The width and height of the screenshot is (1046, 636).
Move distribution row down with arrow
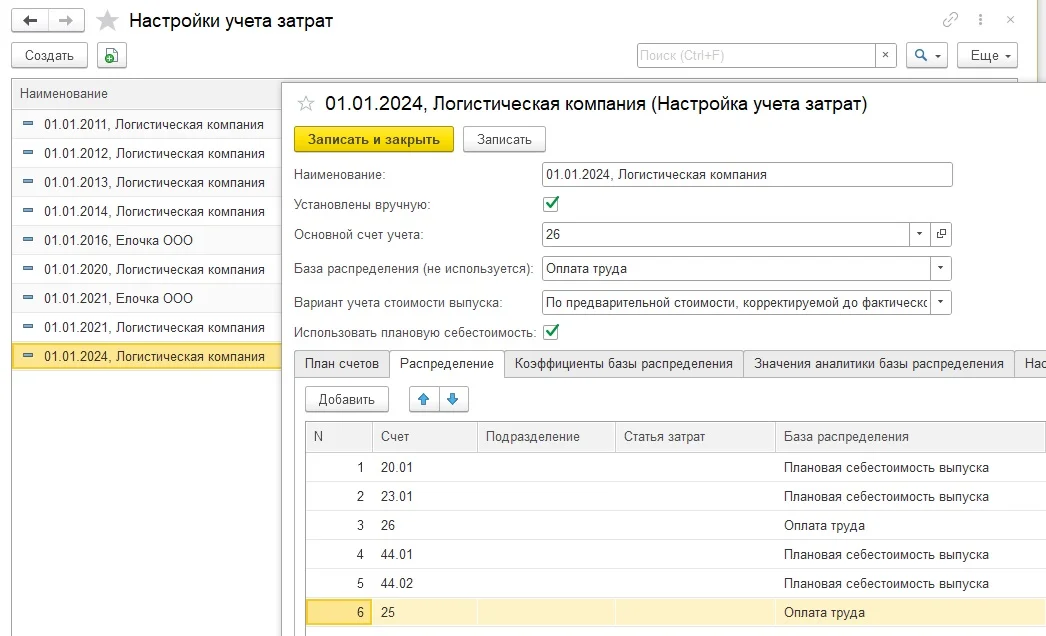click(x=453, y=399)
